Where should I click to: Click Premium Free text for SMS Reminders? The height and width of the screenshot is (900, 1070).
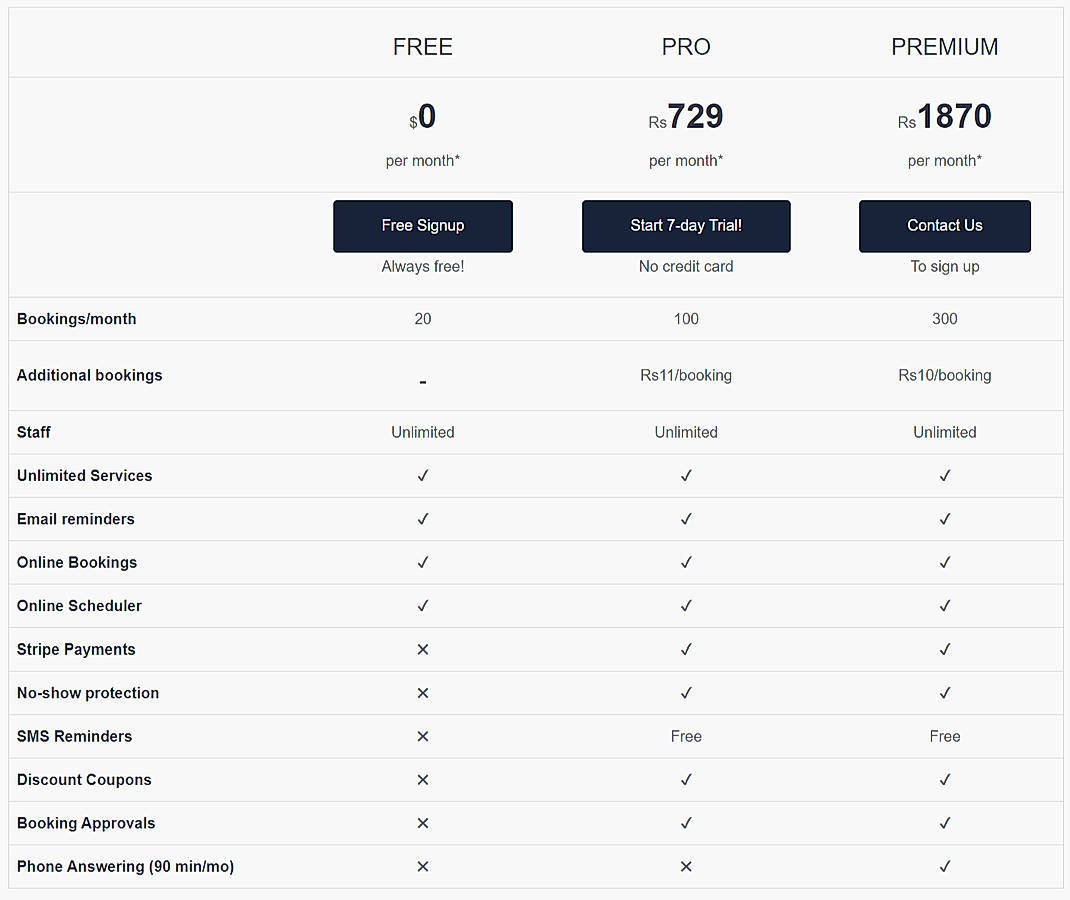(944, 736)
